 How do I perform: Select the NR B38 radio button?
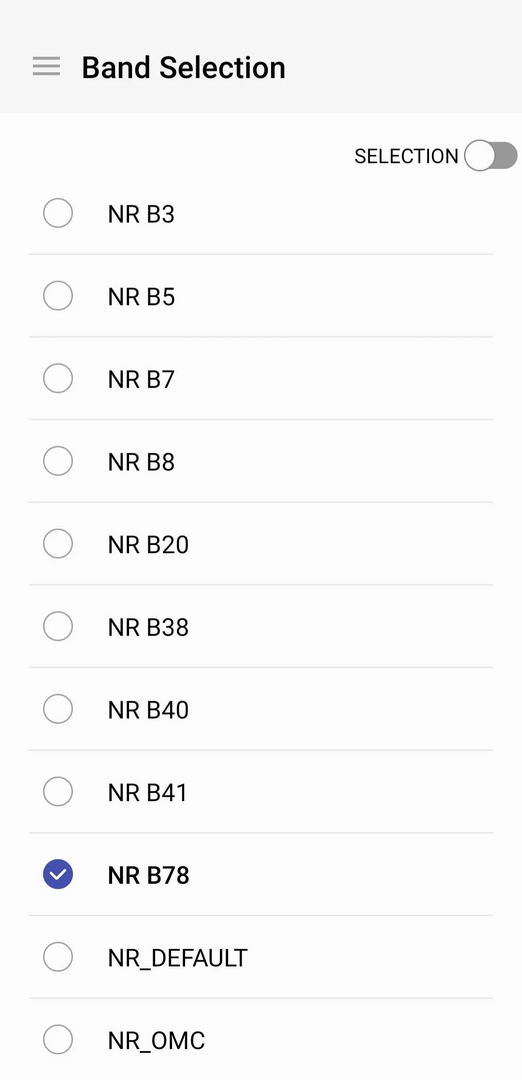(58, 626)
